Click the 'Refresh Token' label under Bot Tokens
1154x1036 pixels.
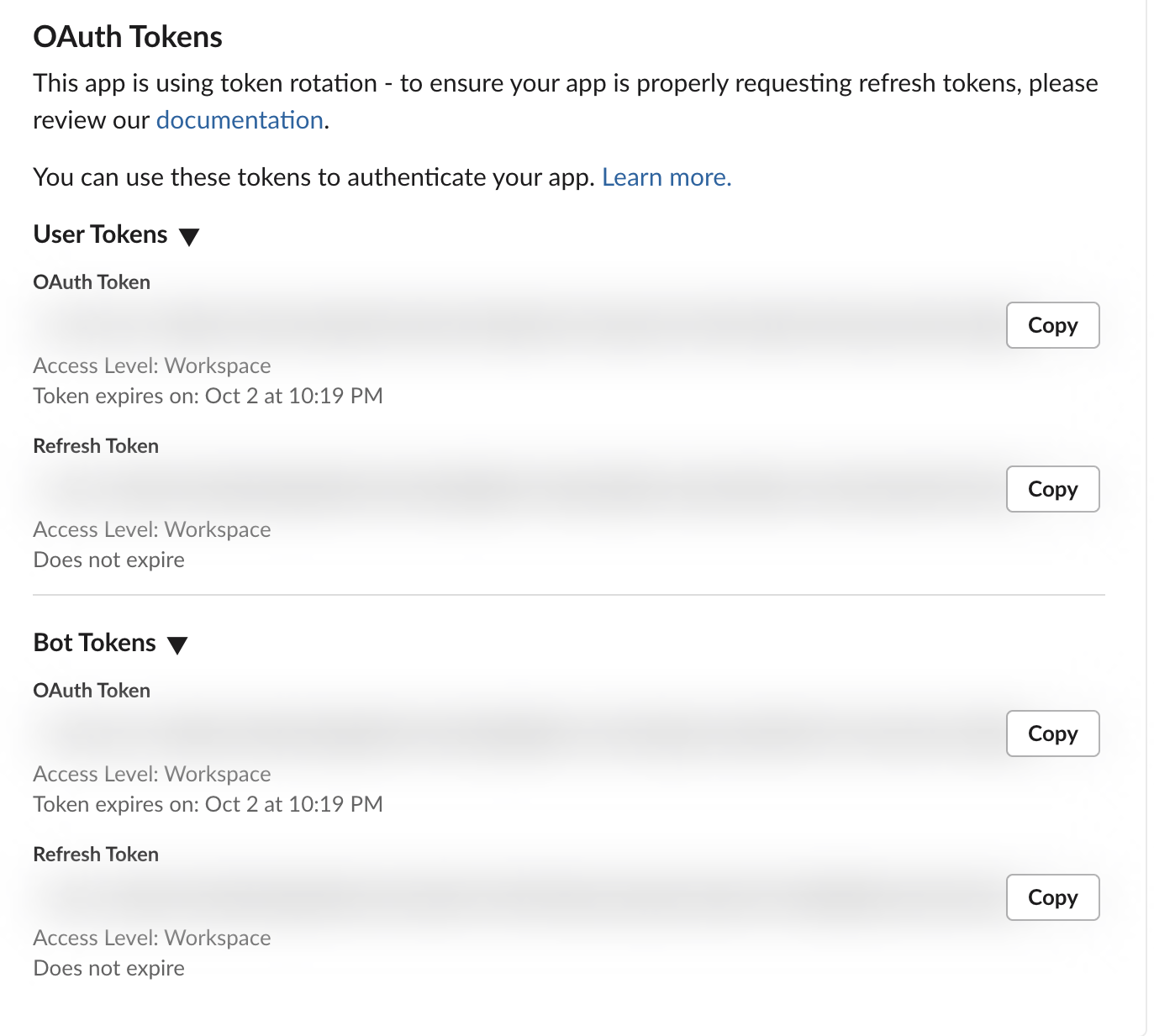coord(96,855)
